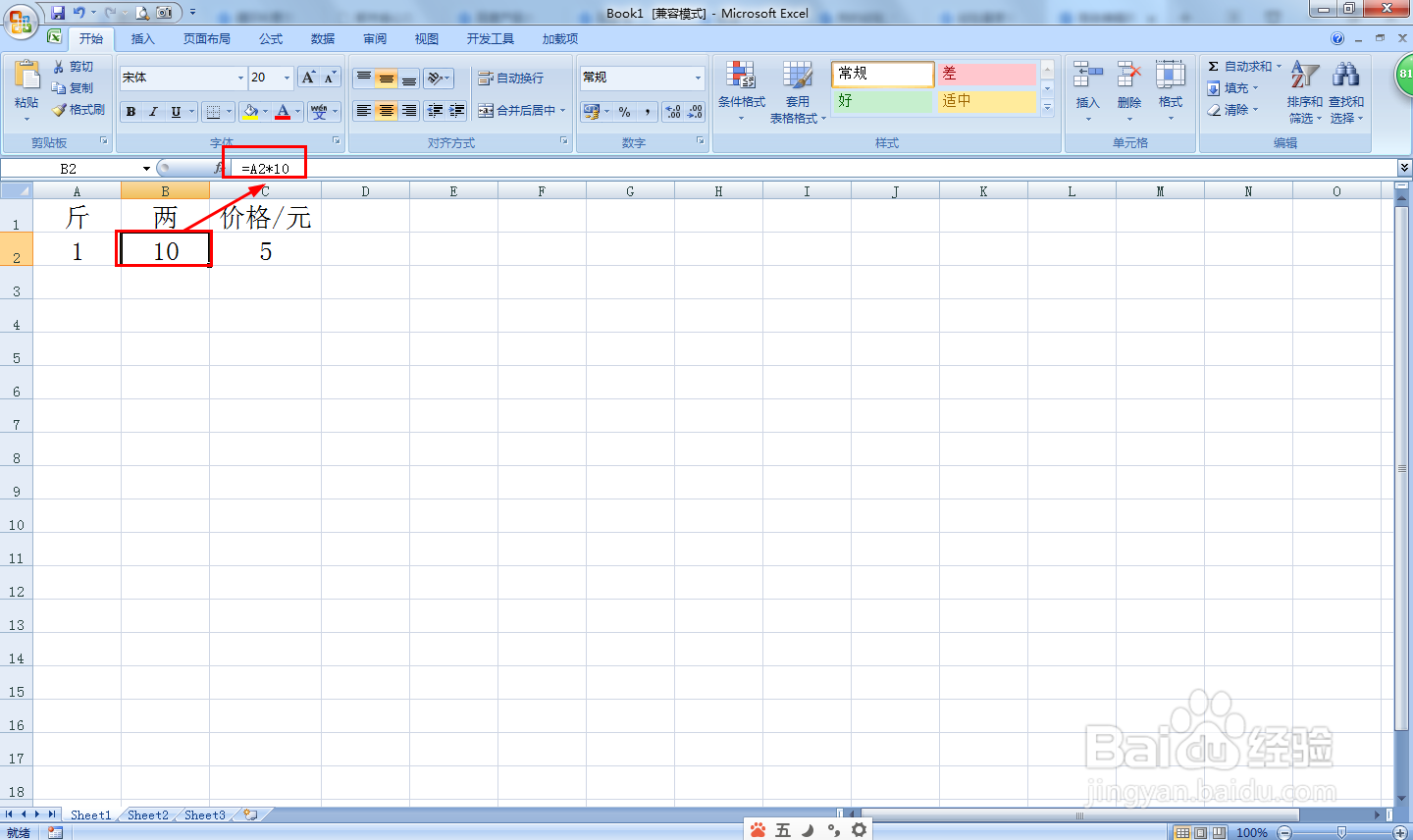Switch to the Page Layout (页面布局) tab

207,39
